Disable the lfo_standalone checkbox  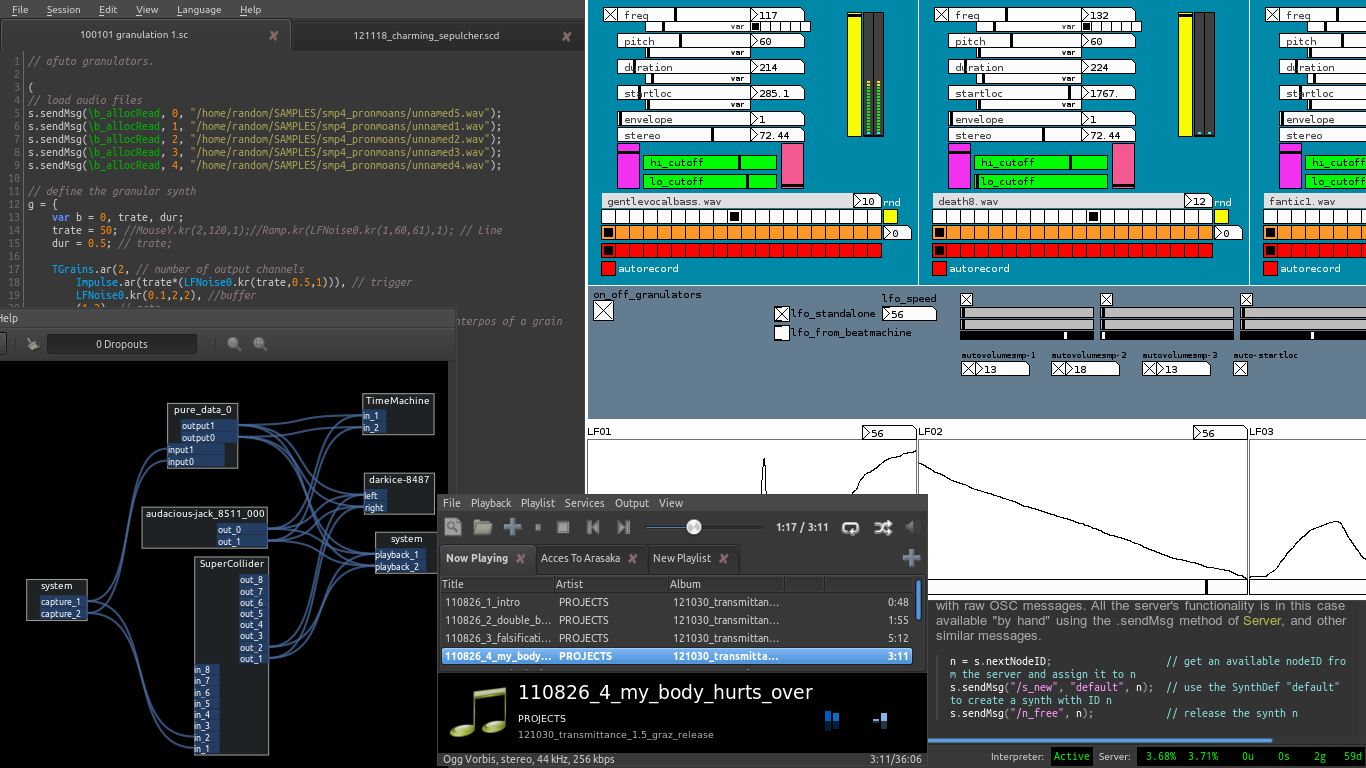click(x=782, y=314)
